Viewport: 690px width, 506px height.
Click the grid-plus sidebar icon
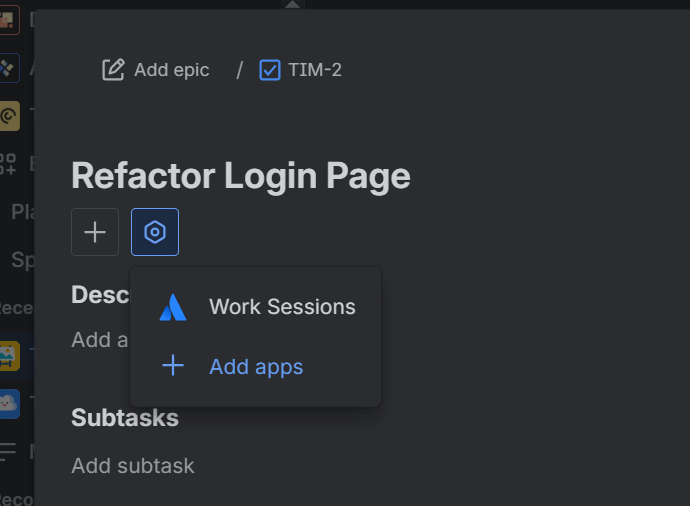[8, 164]
